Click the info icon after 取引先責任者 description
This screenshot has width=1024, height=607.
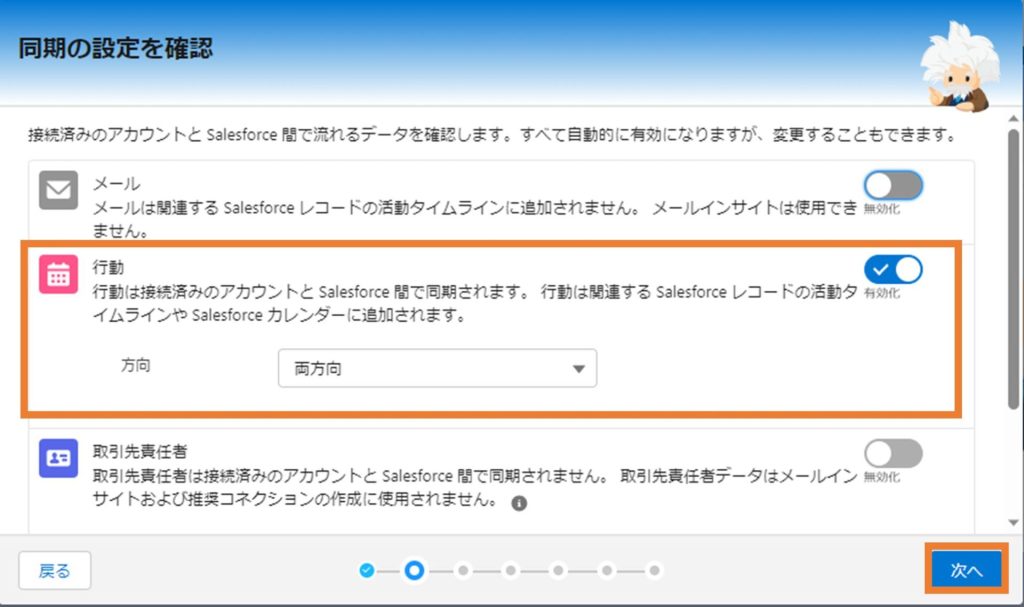pyautogui.click(x=519, y=503)
